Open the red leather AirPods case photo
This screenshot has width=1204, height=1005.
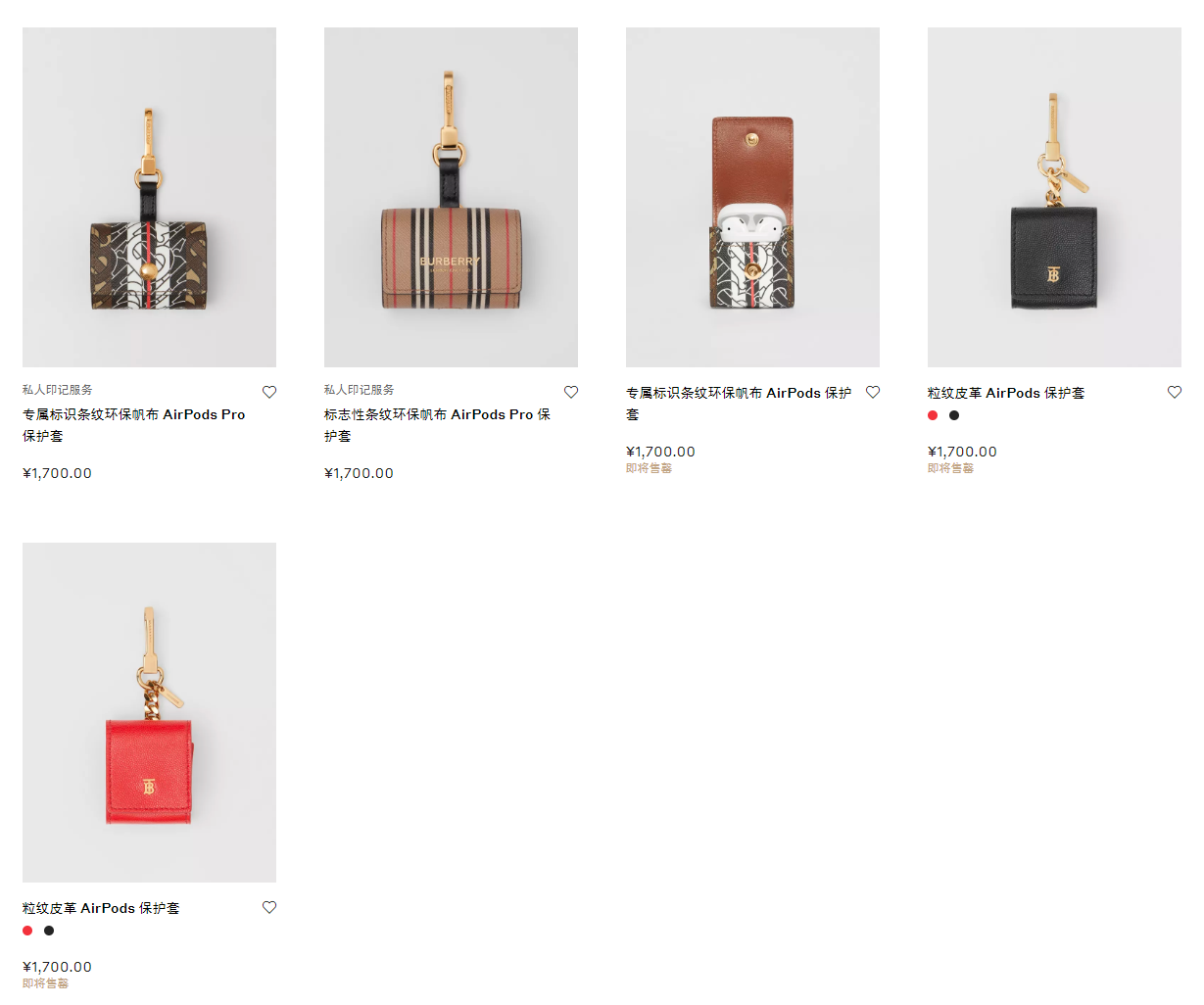(x=149, y=712)
